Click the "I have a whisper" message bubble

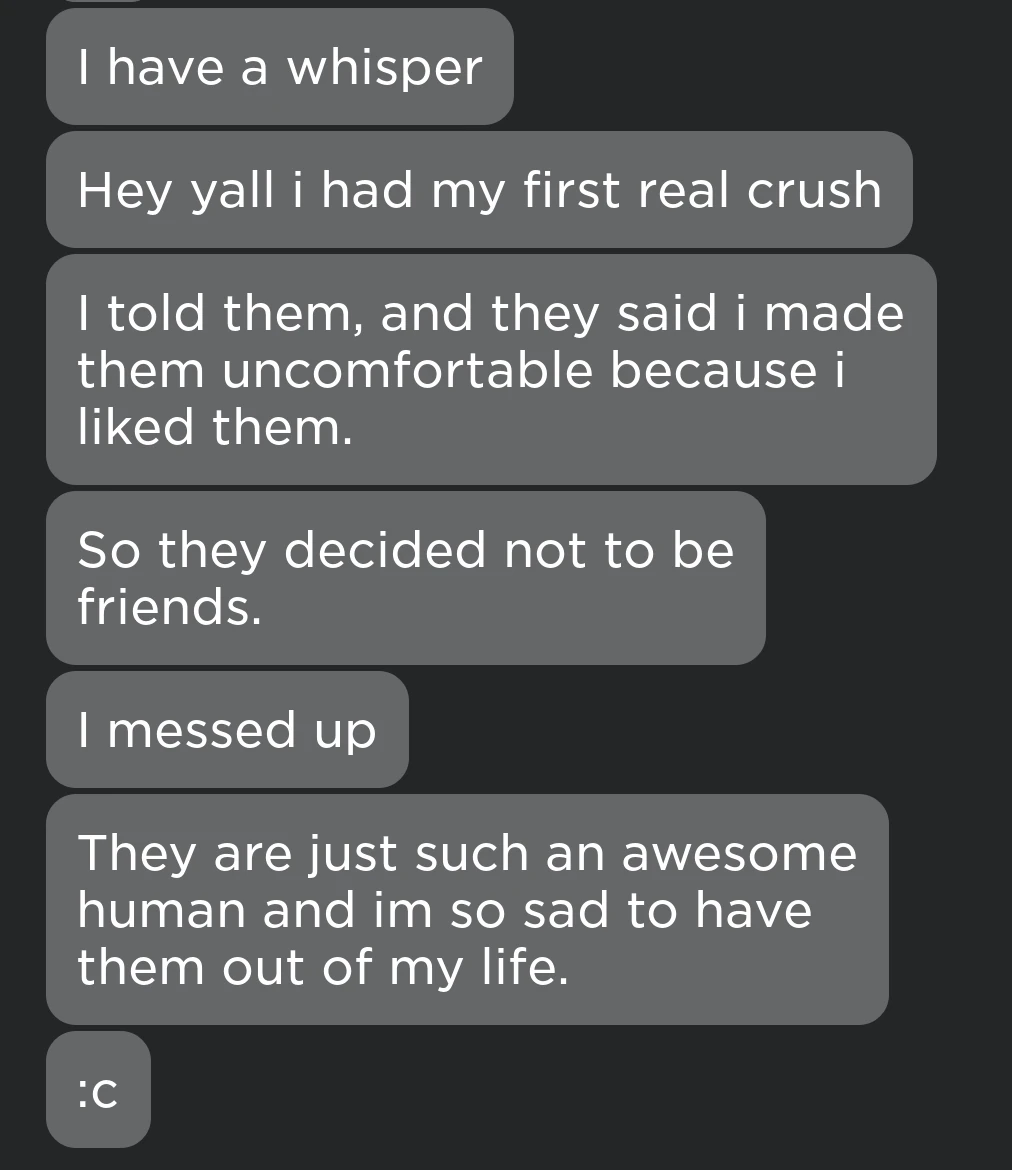(x=280, y=68)
